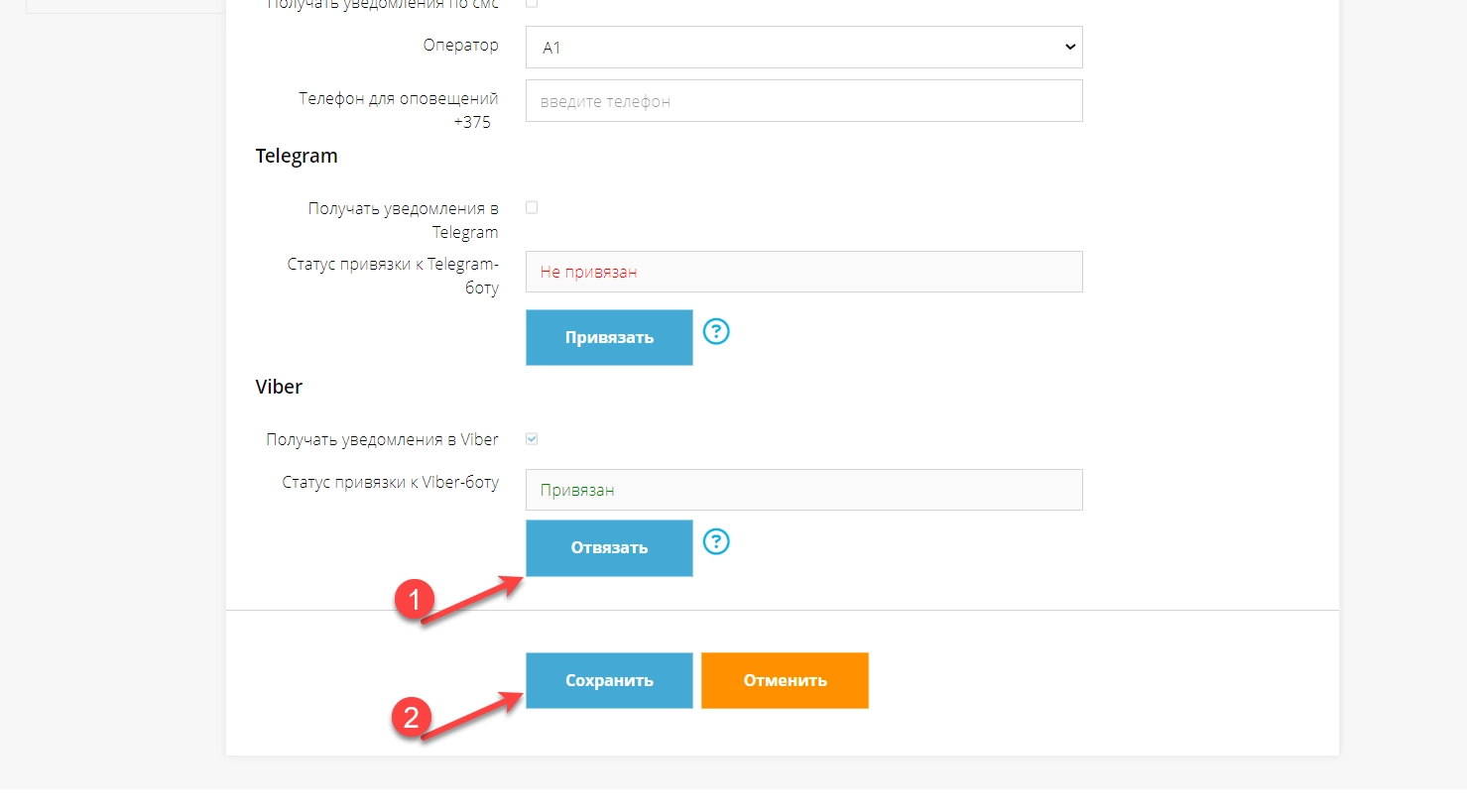Click the Сохранить button
Viewport: 1467px width, 812px height.
click(x=609, y=680)
